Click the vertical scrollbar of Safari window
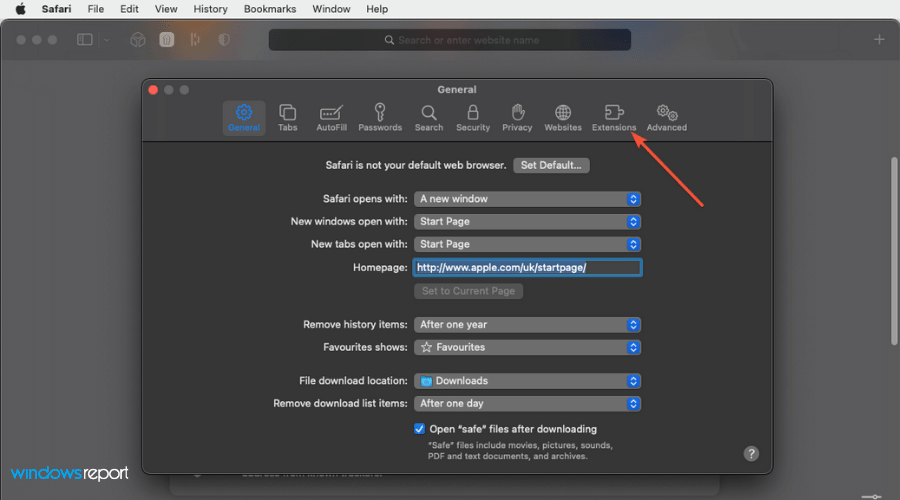Screen dimensions: 900x500 tap(894, 251)
